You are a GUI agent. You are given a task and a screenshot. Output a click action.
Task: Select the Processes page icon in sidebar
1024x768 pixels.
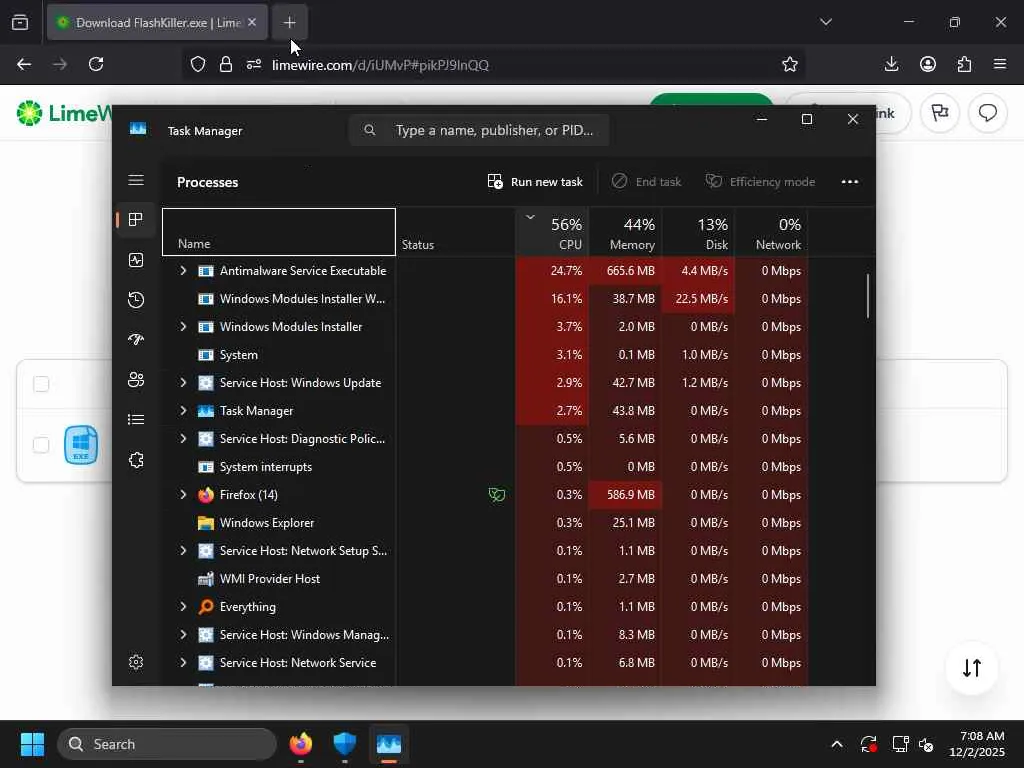136,219
